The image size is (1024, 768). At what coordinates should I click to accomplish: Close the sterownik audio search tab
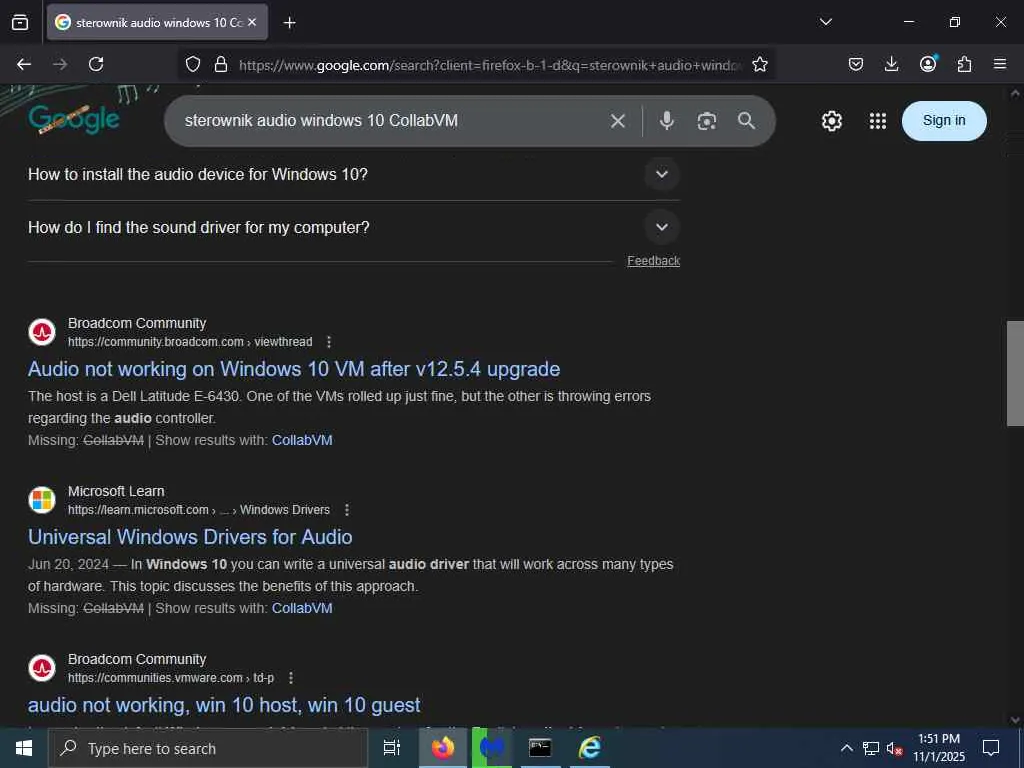[x=252, y=22]
